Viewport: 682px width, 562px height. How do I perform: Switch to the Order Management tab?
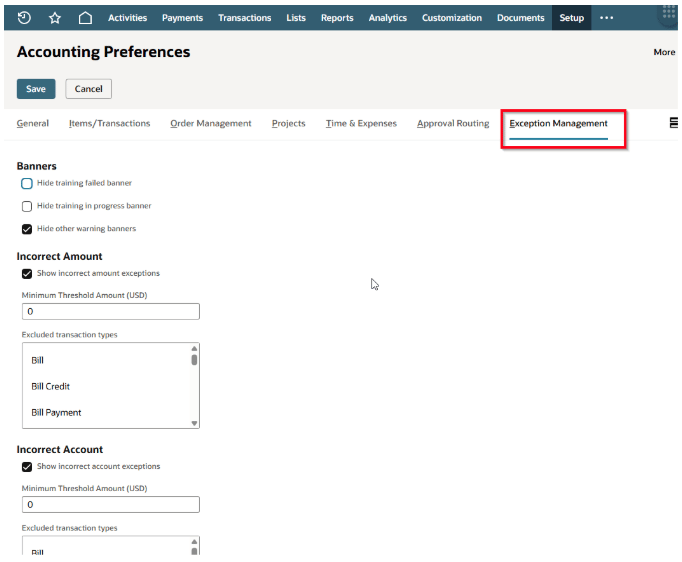coord(211,124)
